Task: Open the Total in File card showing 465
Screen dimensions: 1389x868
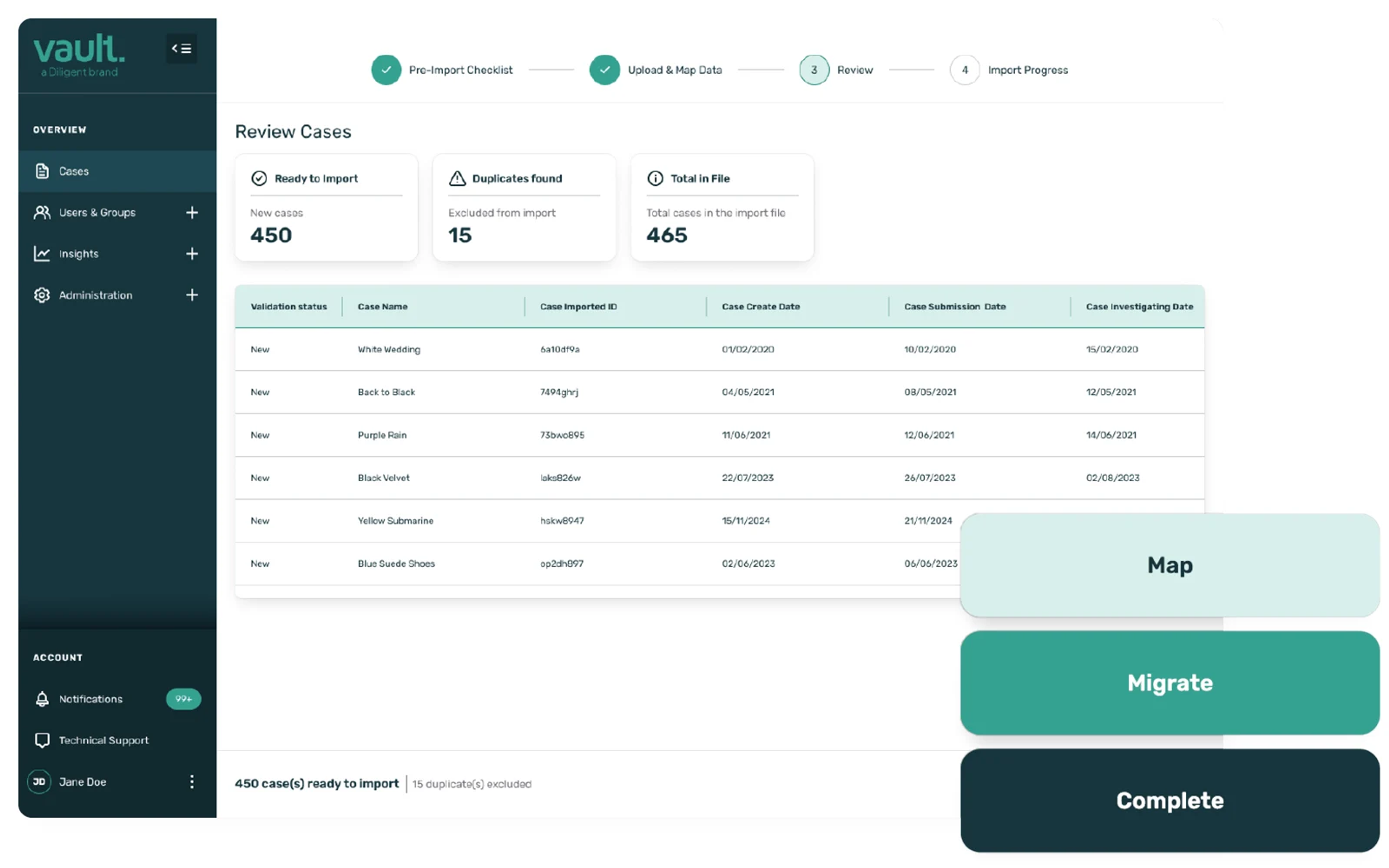Action: click(722, 207)
